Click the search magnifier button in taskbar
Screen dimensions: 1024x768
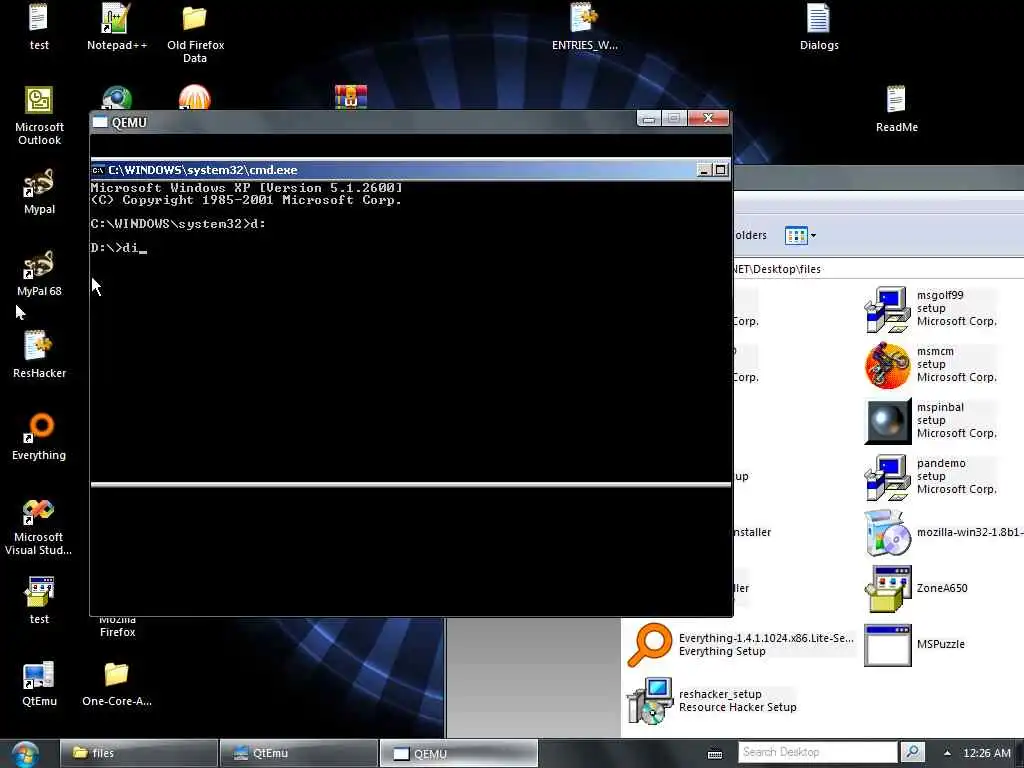coord(912,752)
